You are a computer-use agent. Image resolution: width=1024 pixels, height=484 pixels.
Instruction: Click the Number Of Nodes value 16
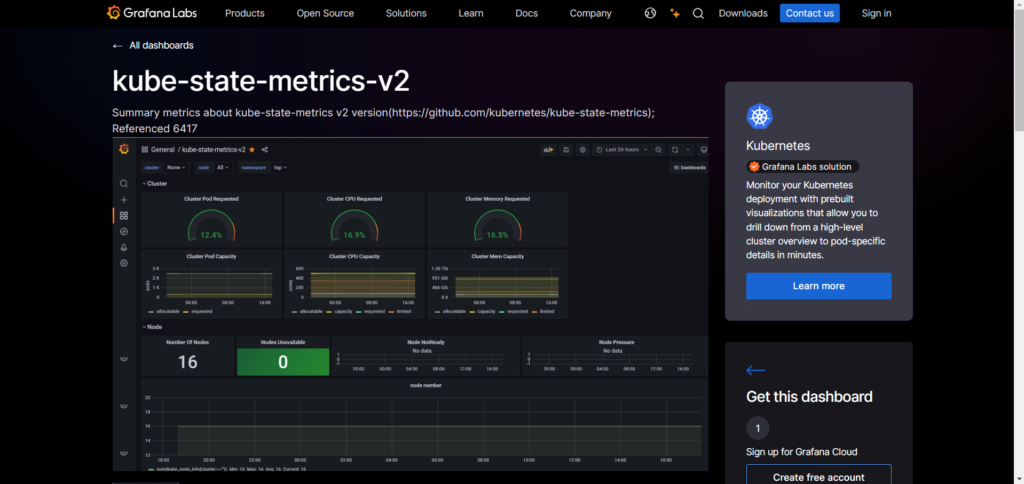tap(187, 362)
